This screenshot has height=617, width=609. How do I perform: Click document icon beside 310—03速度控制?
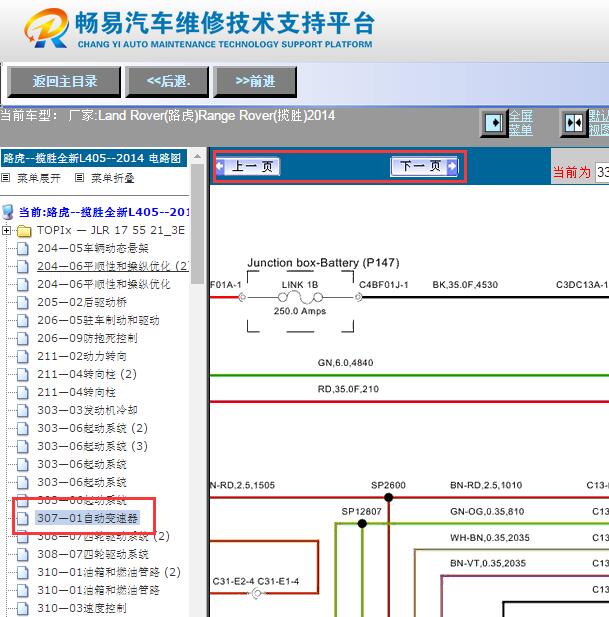(x=23, y=608)
